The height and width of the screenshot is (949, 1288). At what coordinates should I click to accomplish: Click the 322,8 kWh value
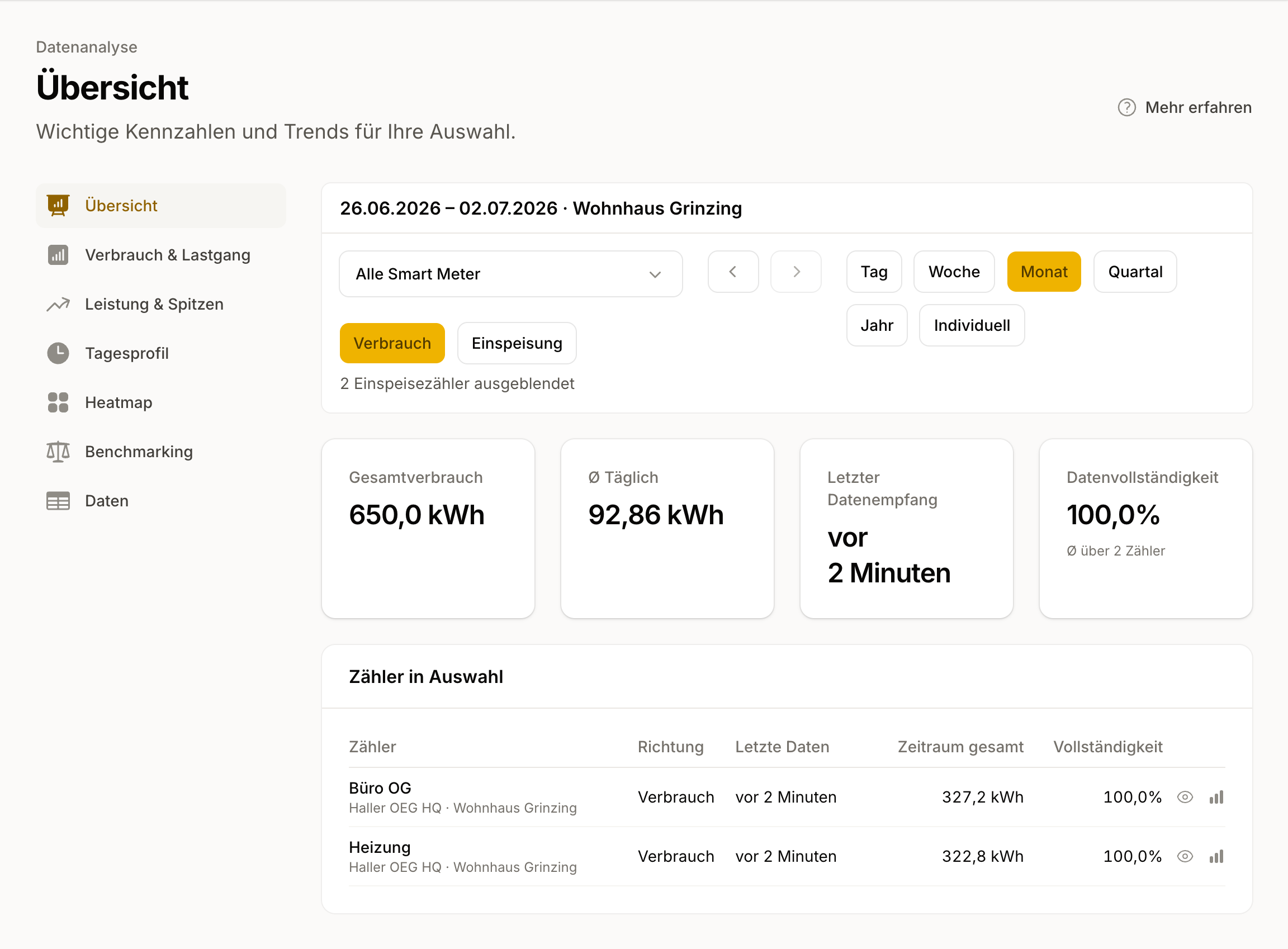(x=982, y=857)
